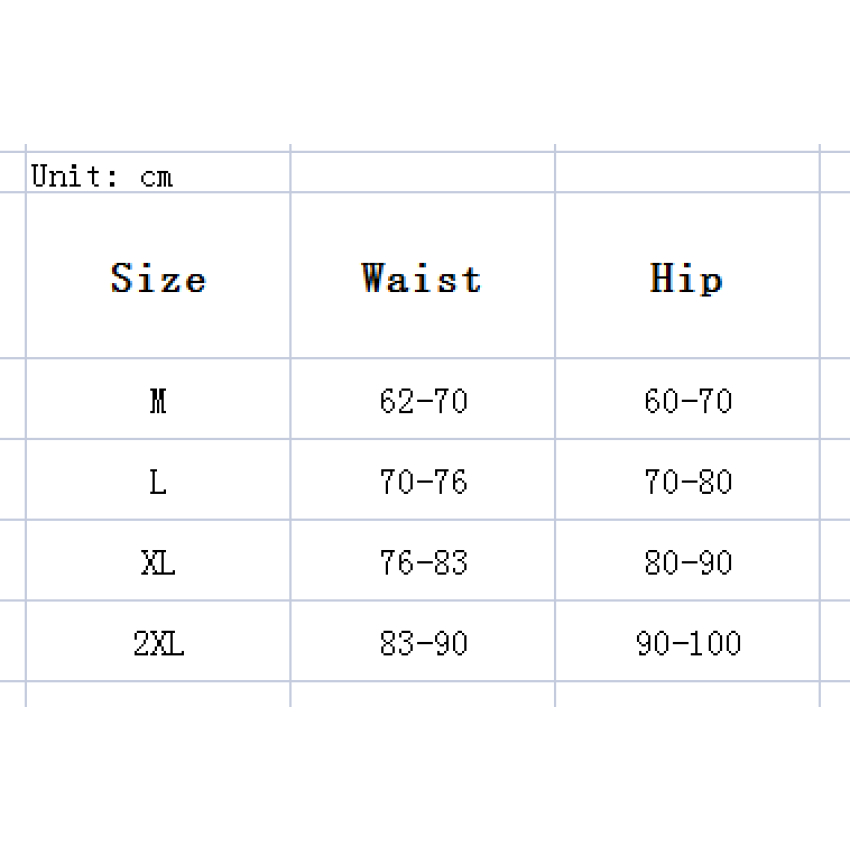850x850 pixels.
Task: Select the 2XL size cell
Action: pos(158,641)
